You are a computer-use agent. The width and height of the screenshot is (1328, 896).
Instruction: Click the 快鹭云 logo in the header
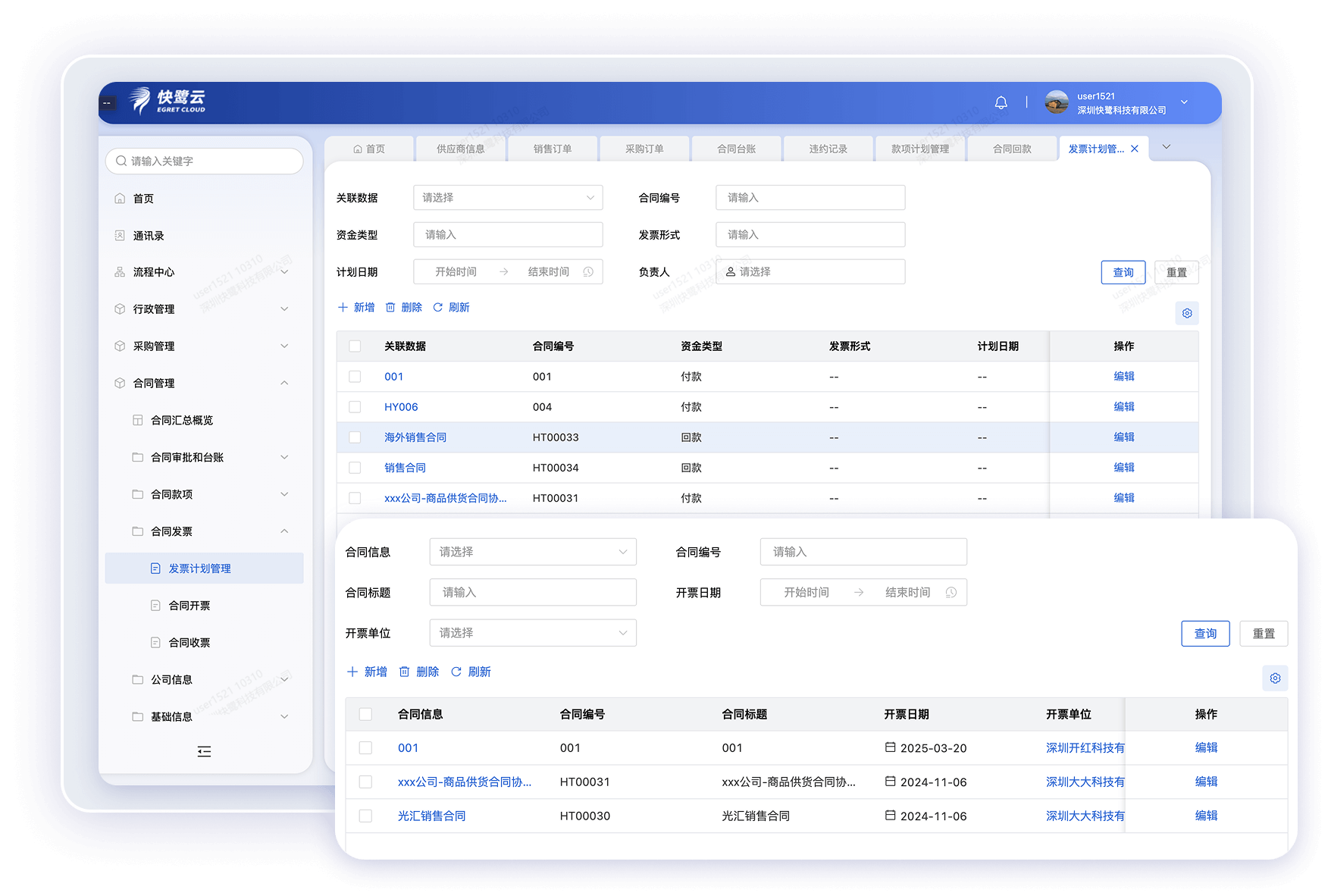click(x=168, y=101)
